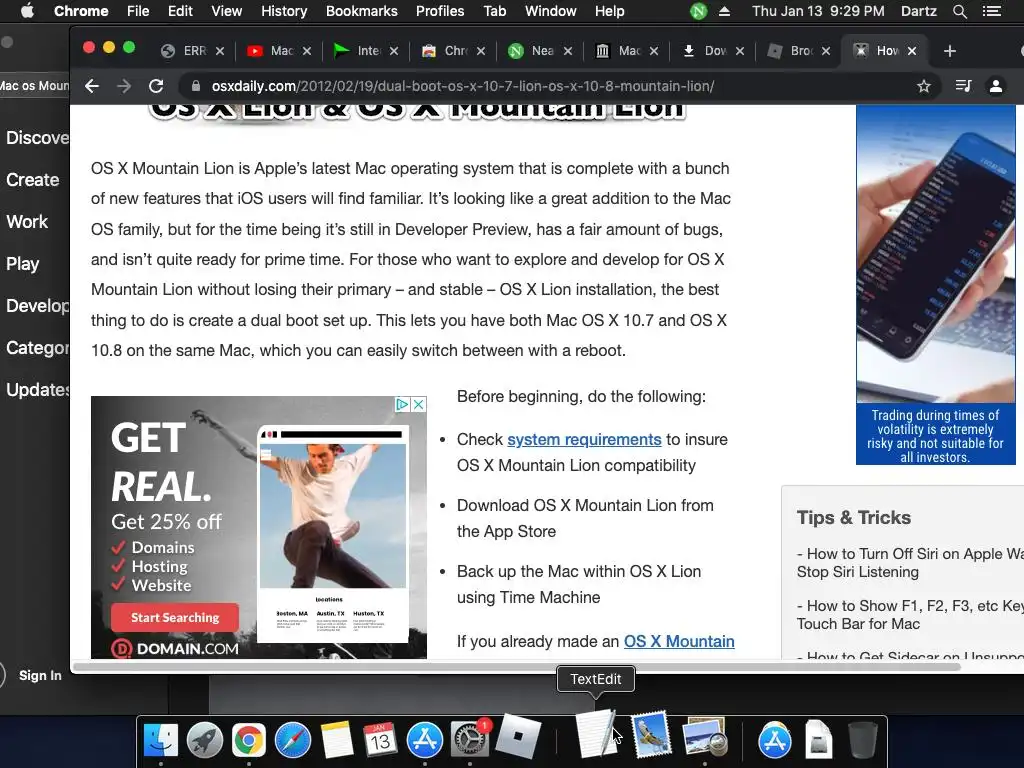The image size is (1024, 768).
Task: Open the Apple menu
Action: click(27, 11)
